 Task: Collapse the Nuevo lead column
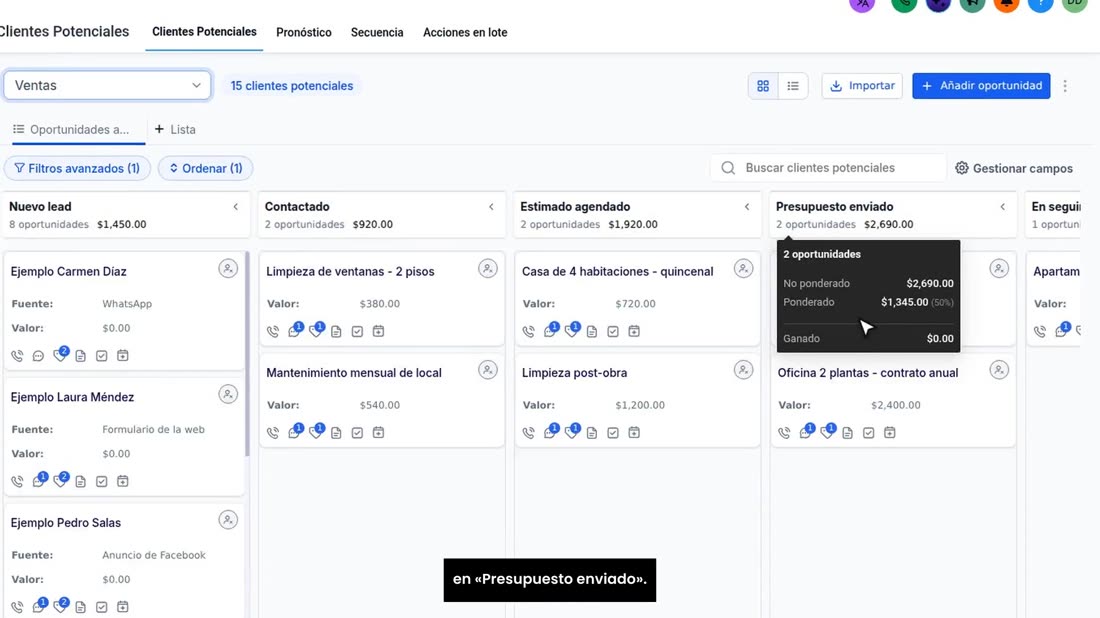236,207
